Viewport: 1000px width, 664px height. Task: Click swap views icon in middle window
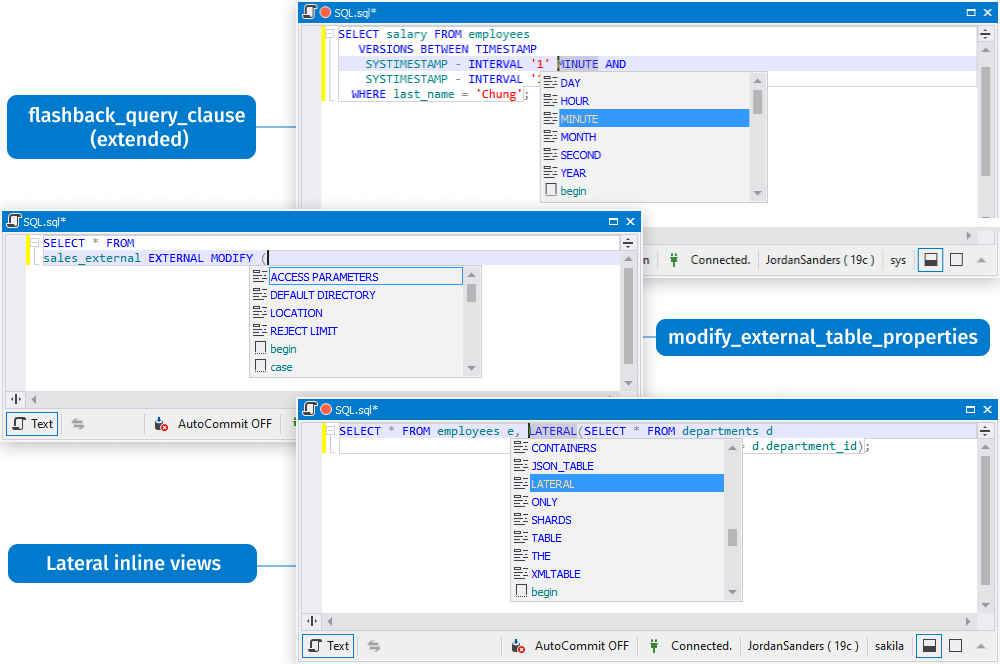(x=78, y=424)
